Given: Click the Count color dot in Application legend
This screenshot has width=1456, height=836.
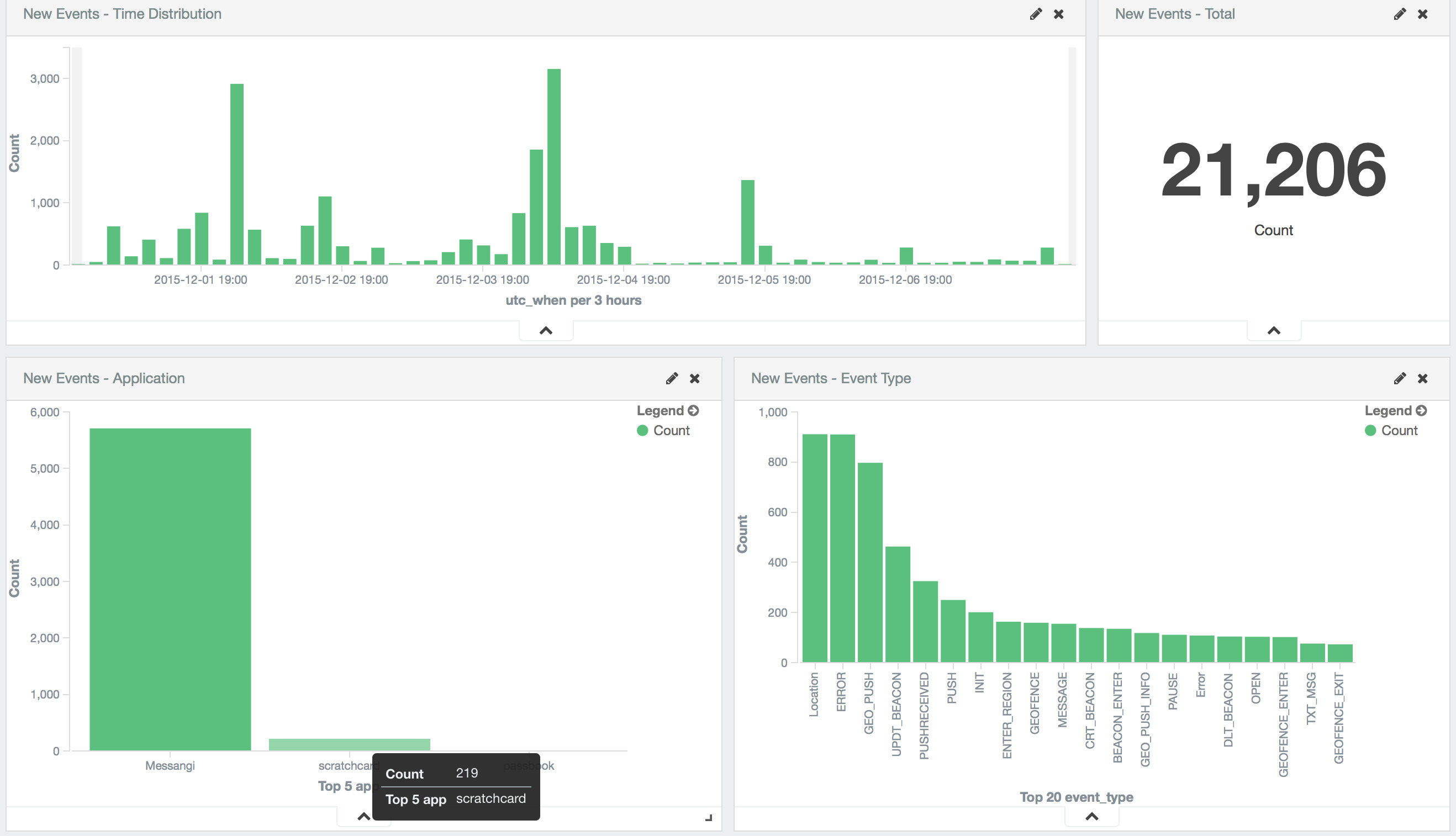Looking at the screenshot, I should point(642,431).
